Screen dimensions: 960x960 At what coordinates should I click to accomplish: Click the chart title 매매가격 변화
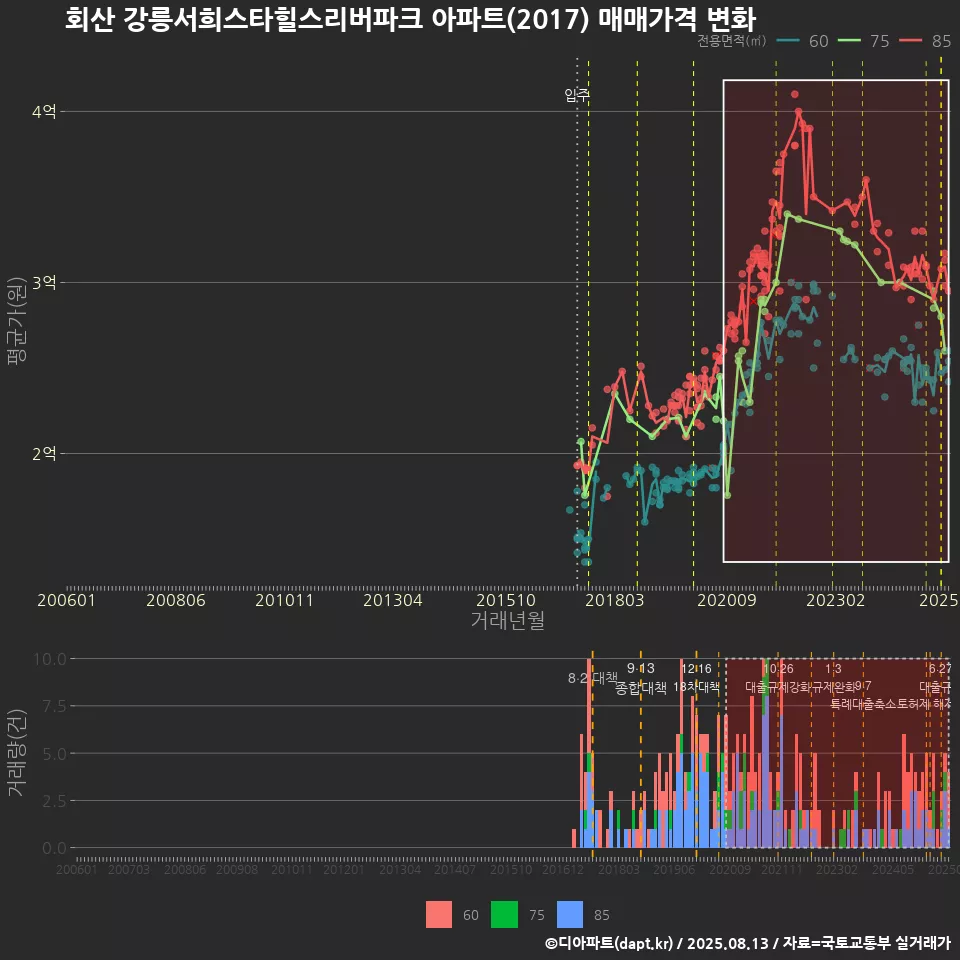tap(677, 19)
